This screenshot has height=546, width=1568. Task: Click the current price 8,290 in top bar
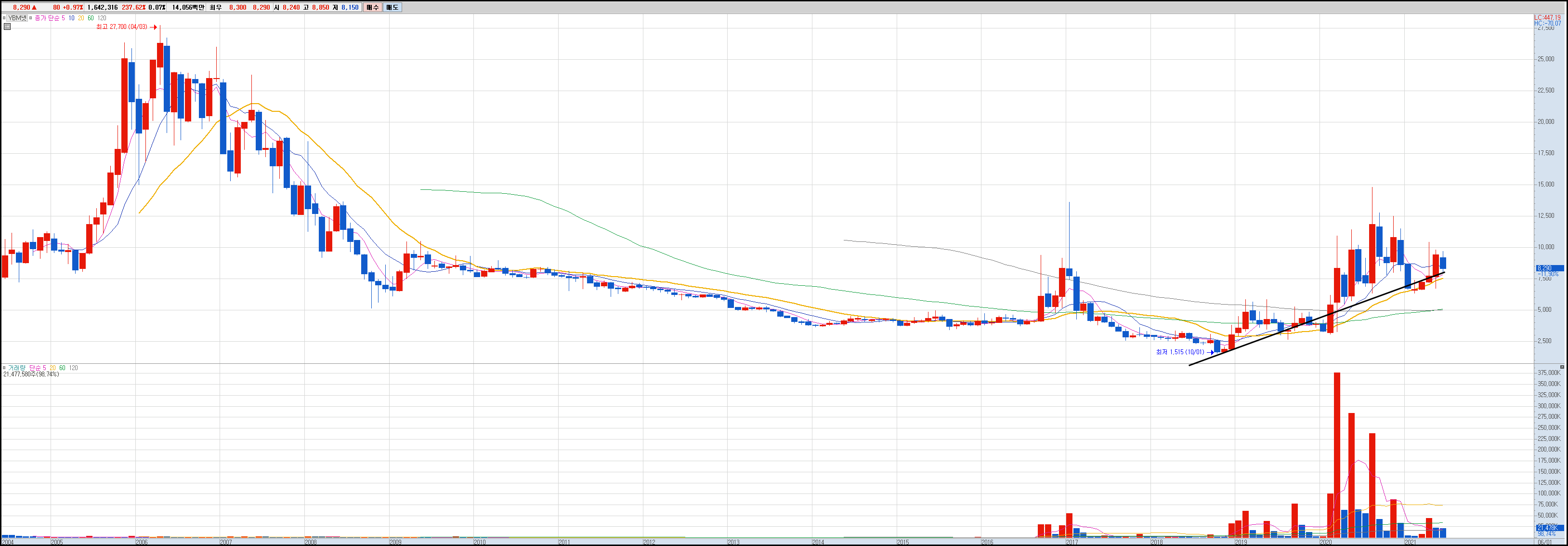click(x=21, y=7)
